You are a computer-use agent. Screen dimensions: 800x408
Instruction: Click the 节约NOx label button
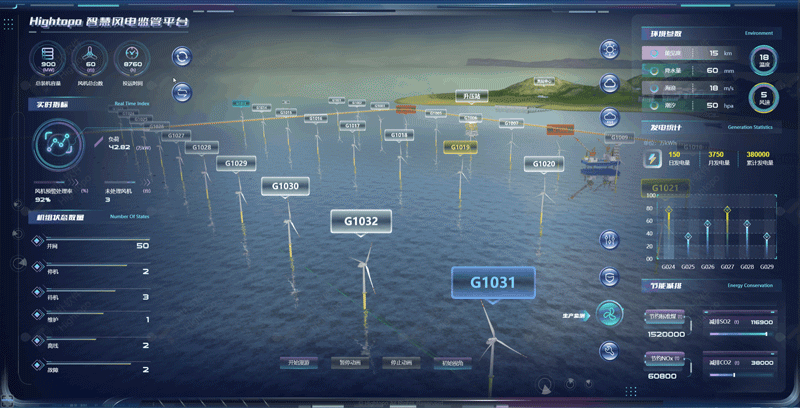(x=665, y=358)
